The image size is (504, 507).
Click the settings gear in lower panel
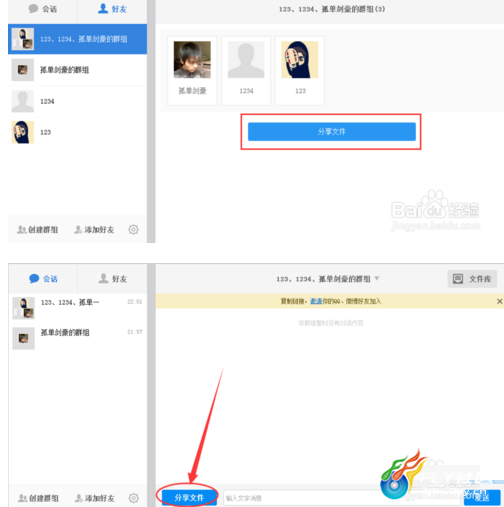[134, 498]
